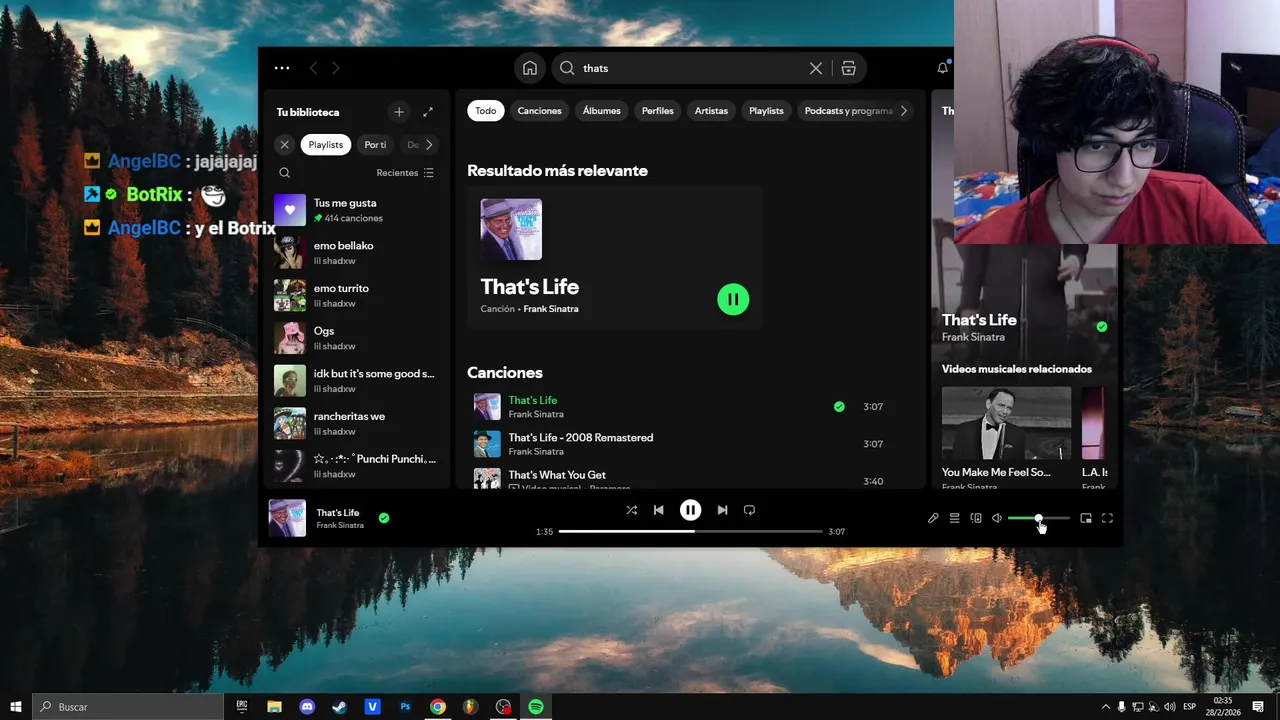The image size is (1280, 720).
Task: Pause playback in the player bar
Action: pos(690,510)
